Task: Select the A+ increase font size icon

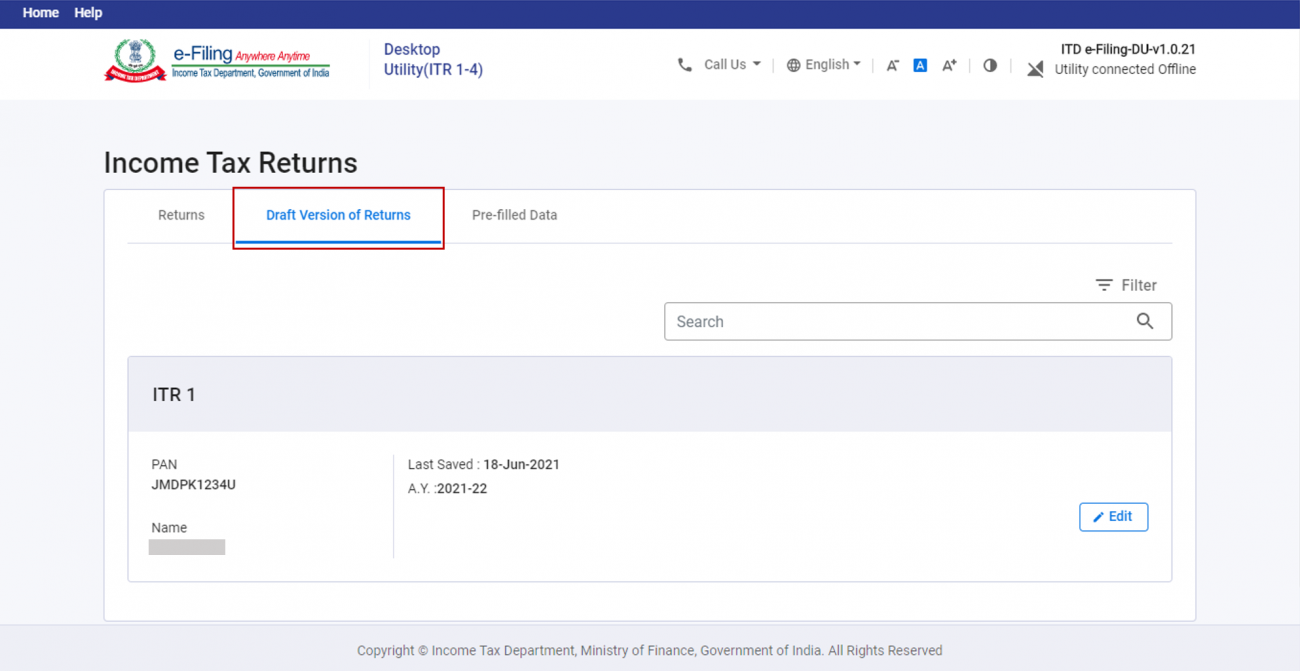Action: tap(949, 65)
